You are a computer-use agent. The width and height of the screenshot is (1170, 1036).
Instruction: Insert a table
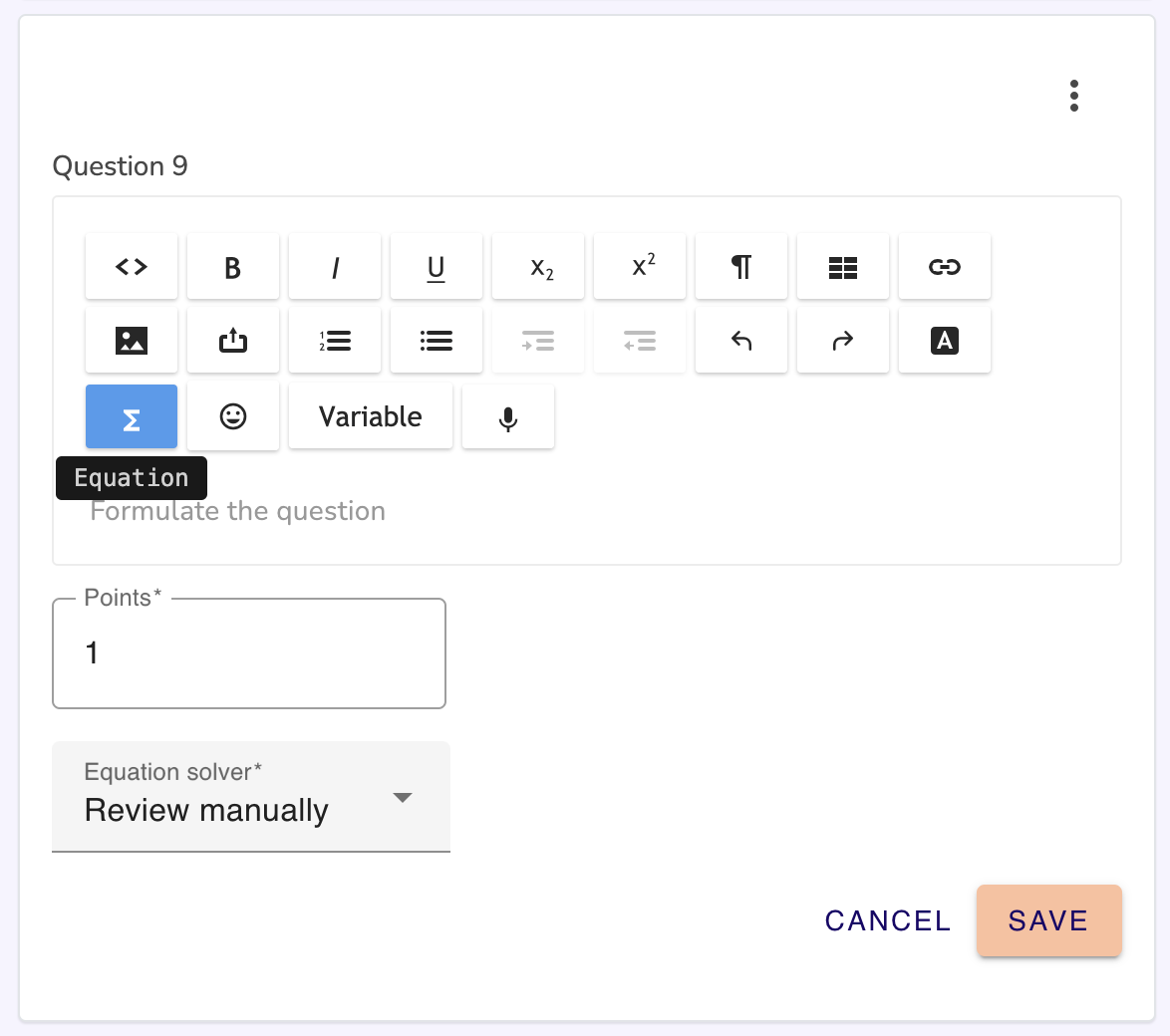[x=842, y=266]
